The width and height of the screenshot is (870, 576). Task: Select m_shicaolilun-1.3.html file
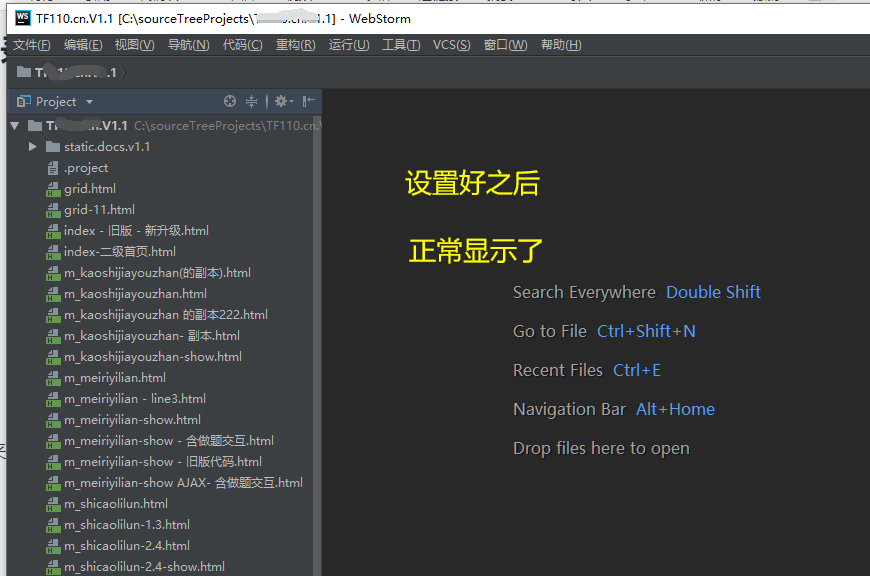coord(127,525)
